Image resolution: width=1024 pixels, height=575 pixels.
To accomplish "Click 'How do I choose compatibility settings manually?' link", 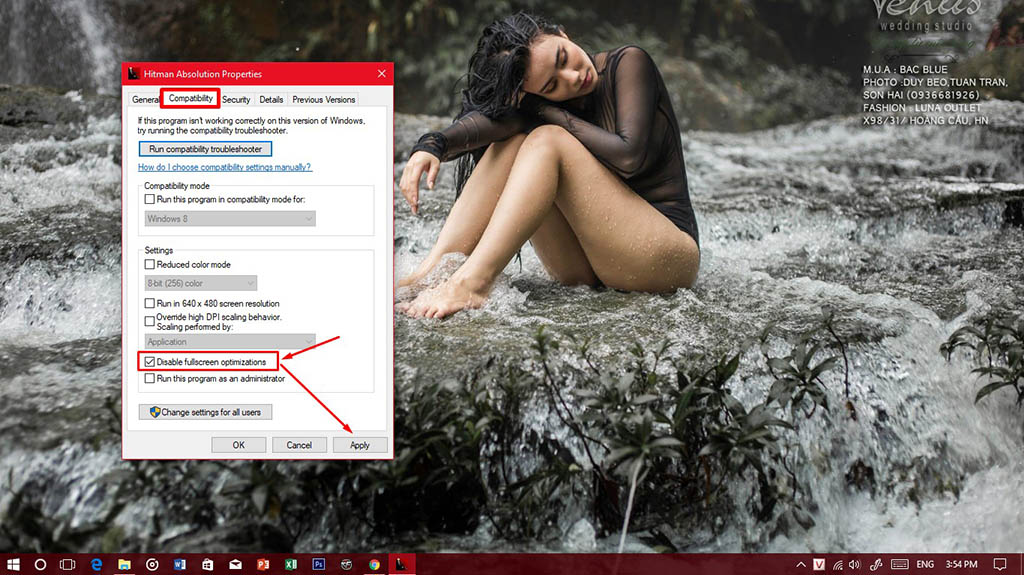I will coord(224,167).
